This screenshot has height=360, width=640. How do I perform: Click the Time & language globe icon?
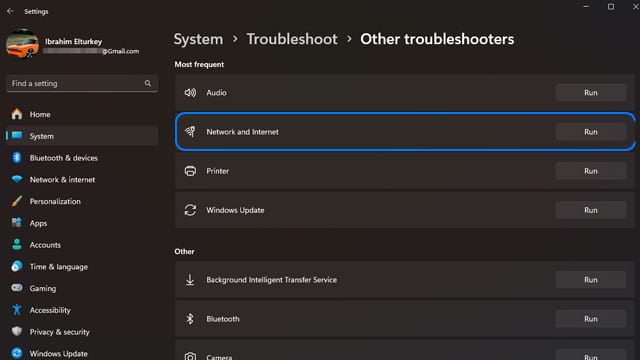pyautogui.click(x=17, y=267)
